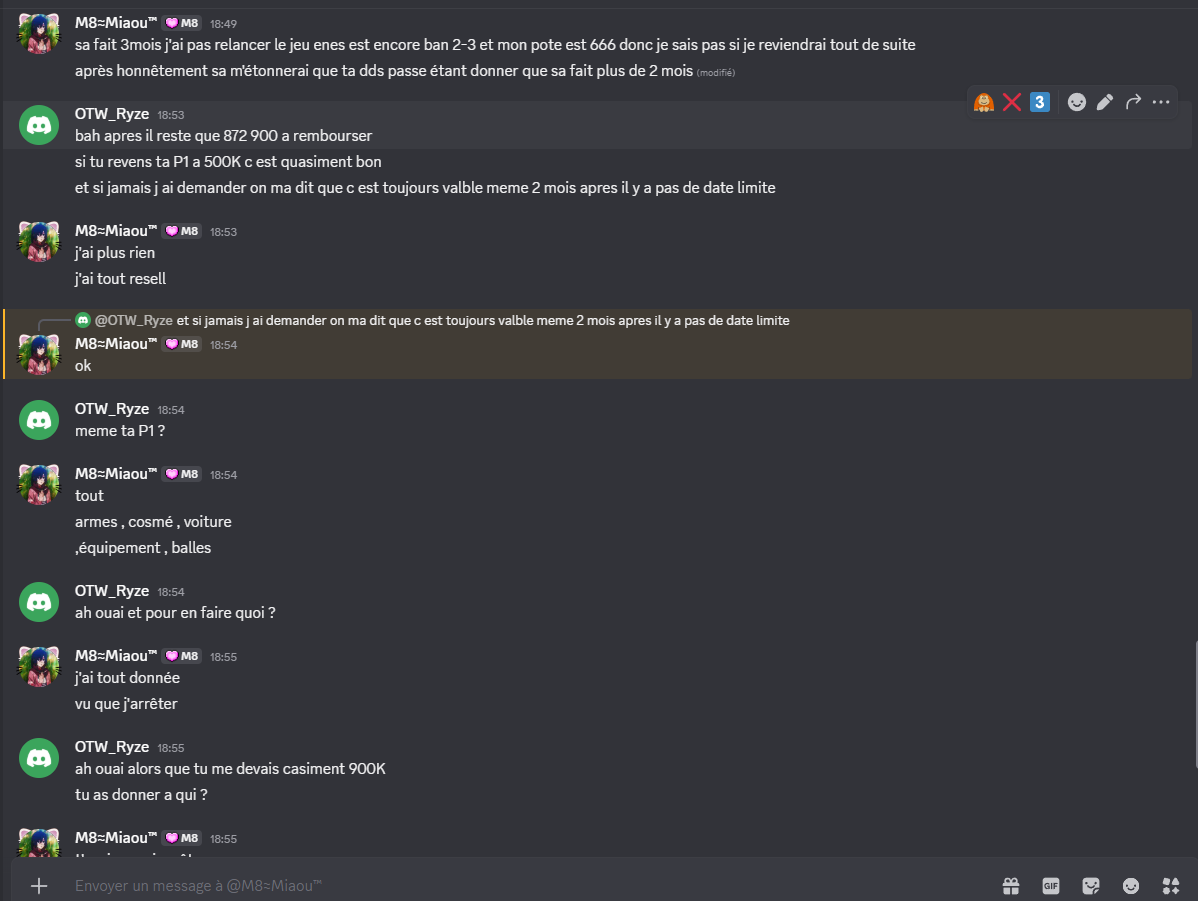Open the GIF picker
1198x901 pixels.
coord(1051,885)
